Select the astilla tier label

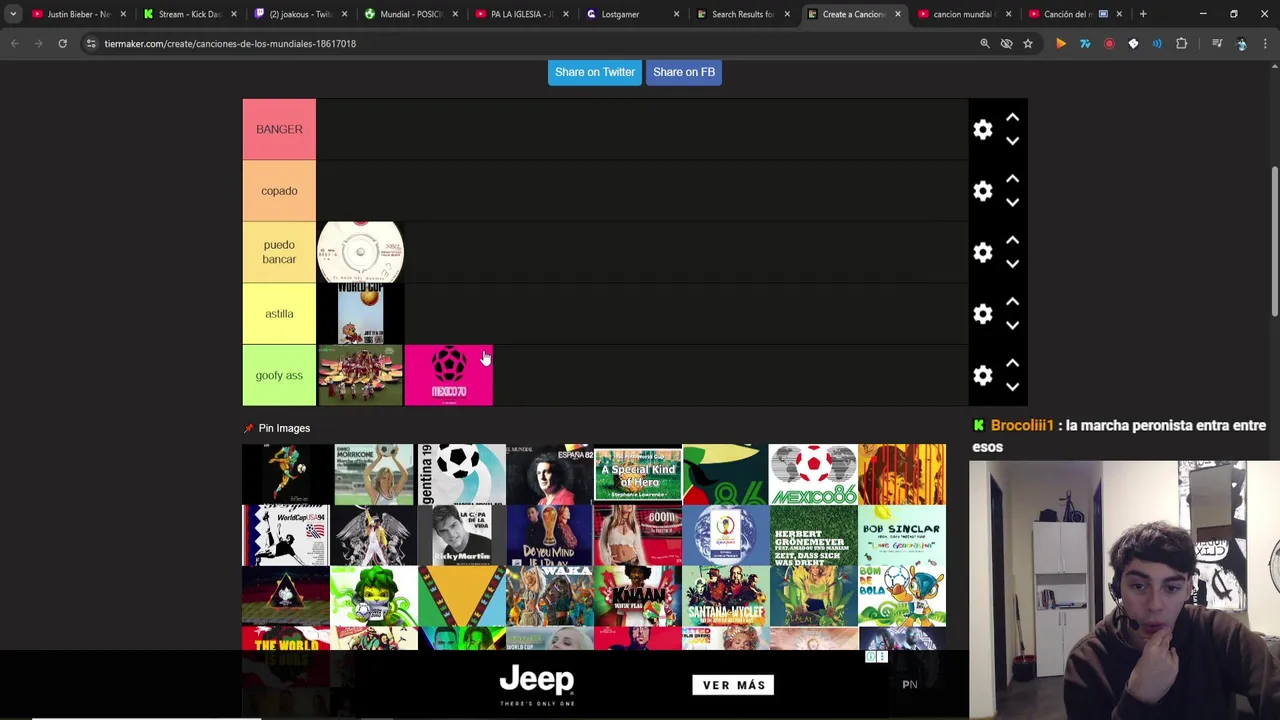click(279, 314)
